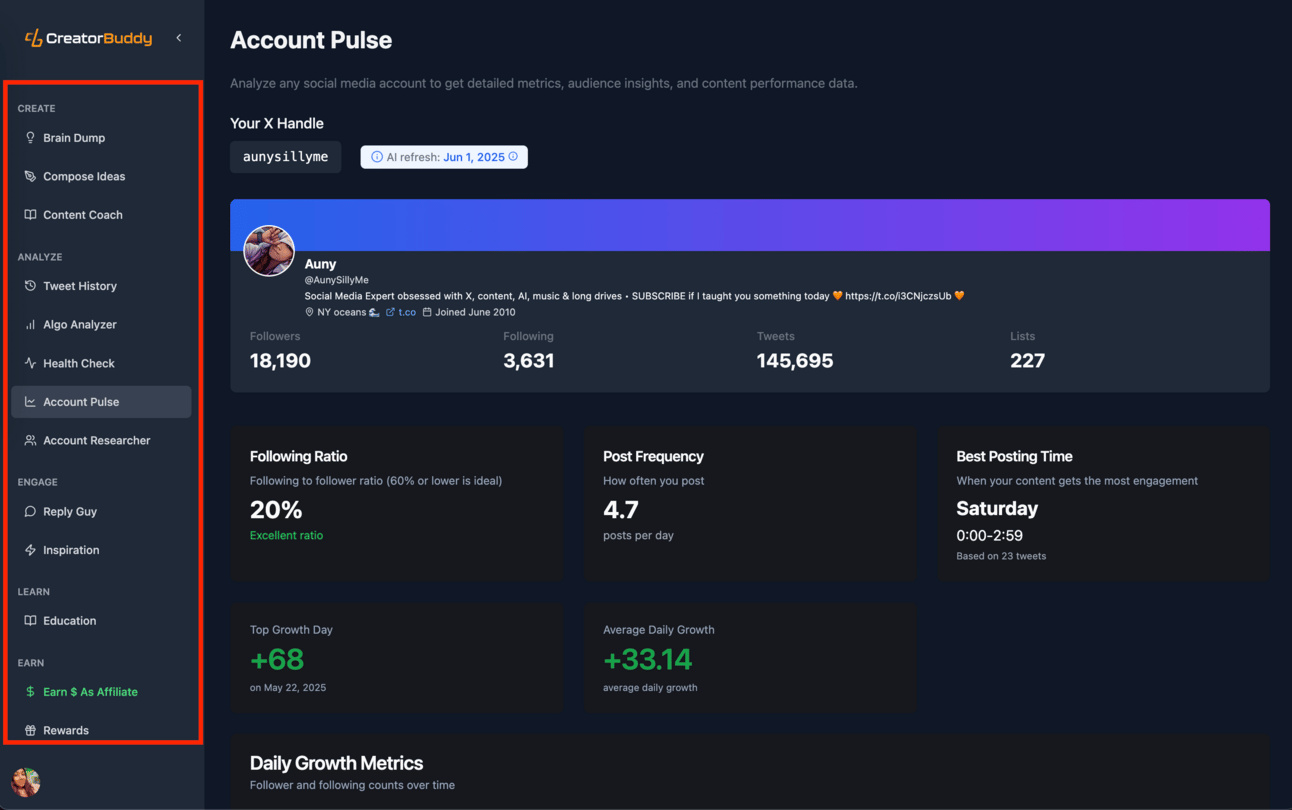
Task: Click the AI refresh date "Jun 1, 2025"
Action: [x=474, y=157]
